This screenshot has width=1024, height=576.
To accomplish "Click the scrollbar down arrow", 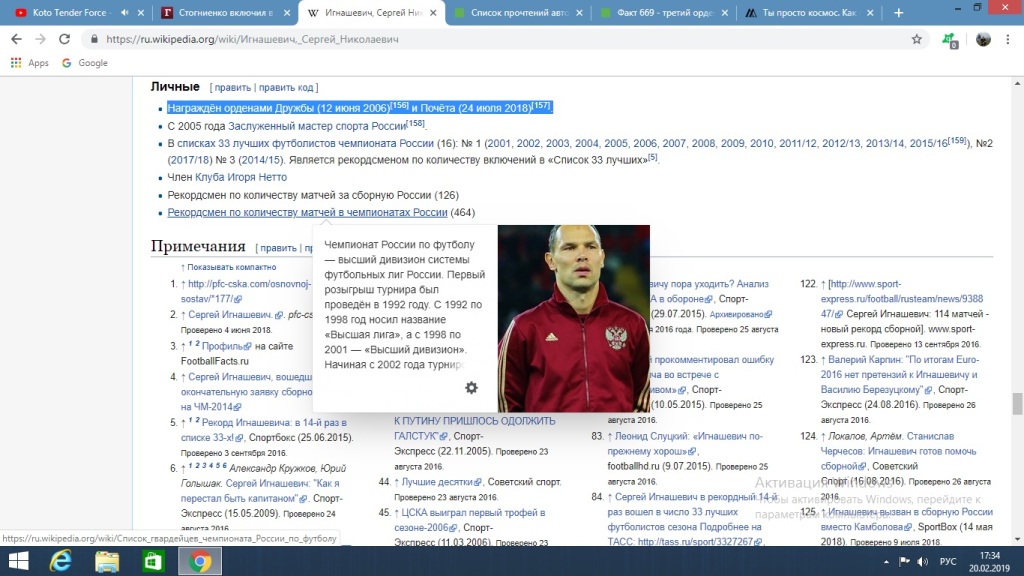I will click(1017, 540).
